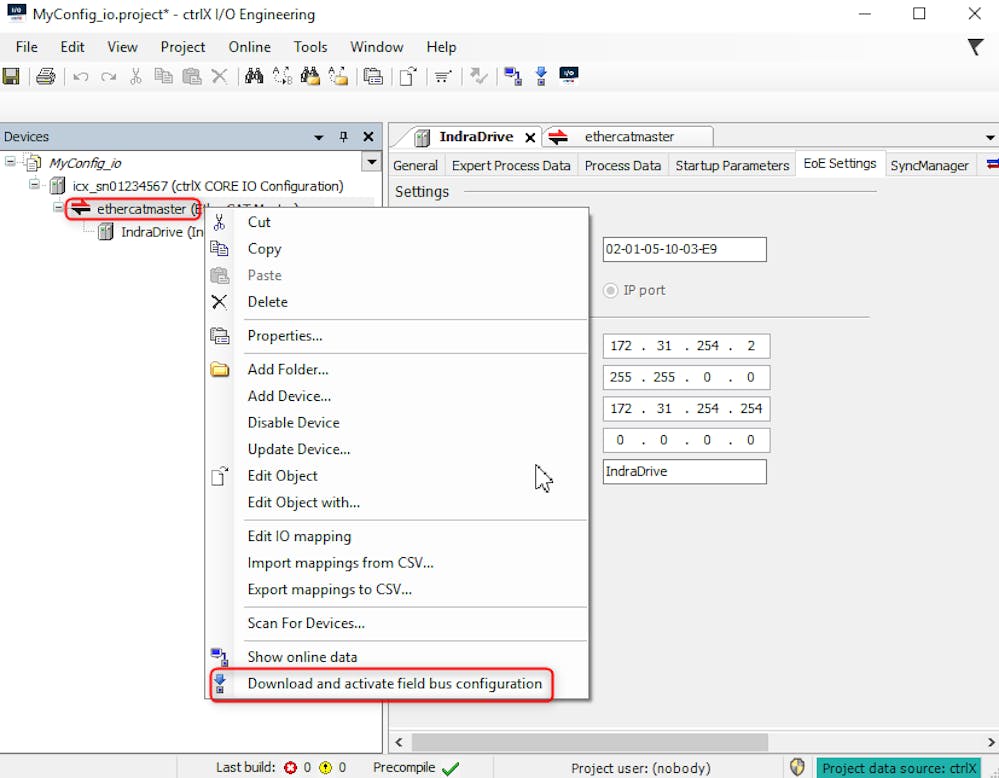Click the MAC address field 02-01-05-10-03-E9
This screenshot has width=999, height=778.
click(x=684, y=249)
